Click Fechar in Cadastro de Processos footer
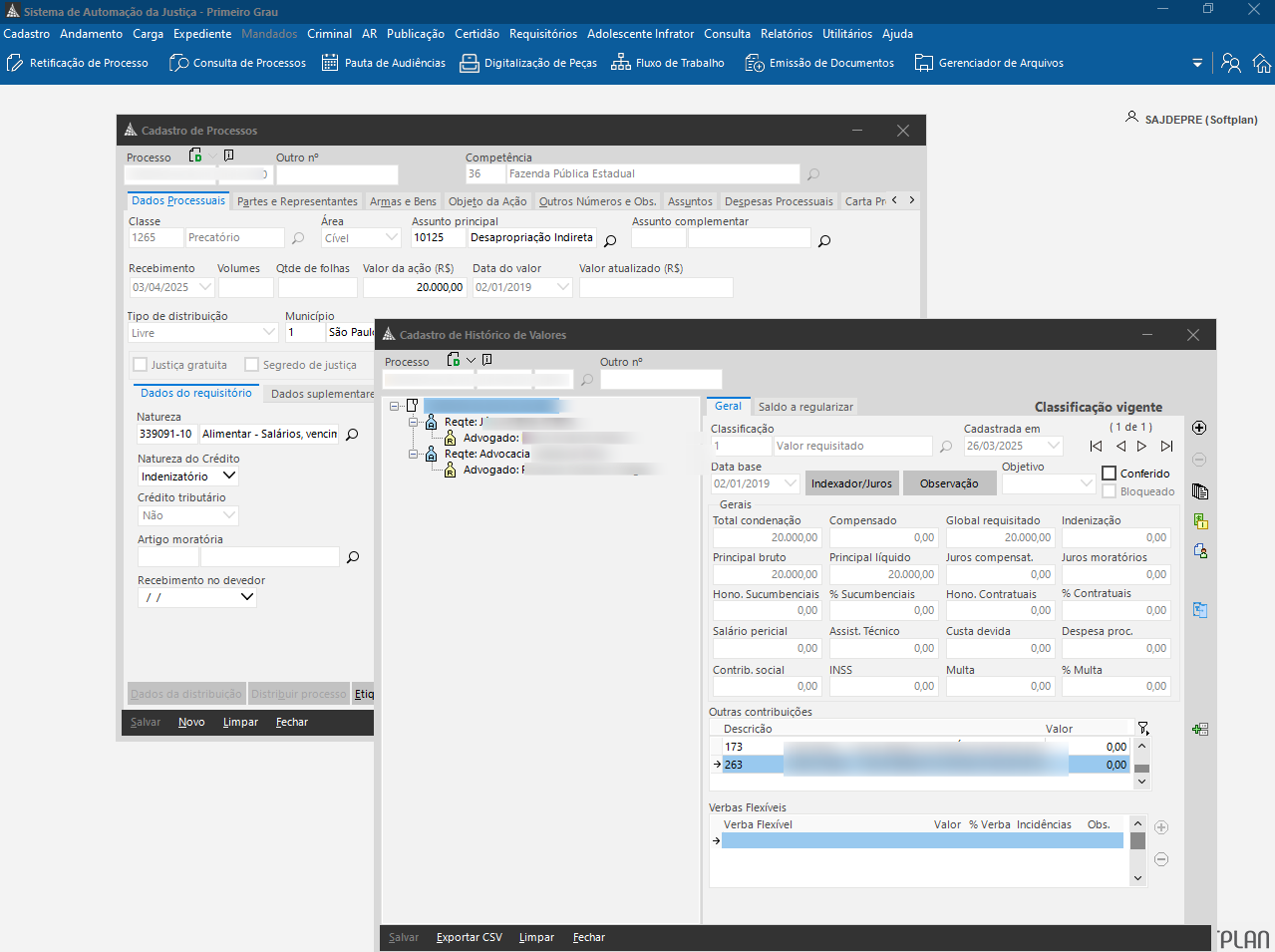 [292, 722]
